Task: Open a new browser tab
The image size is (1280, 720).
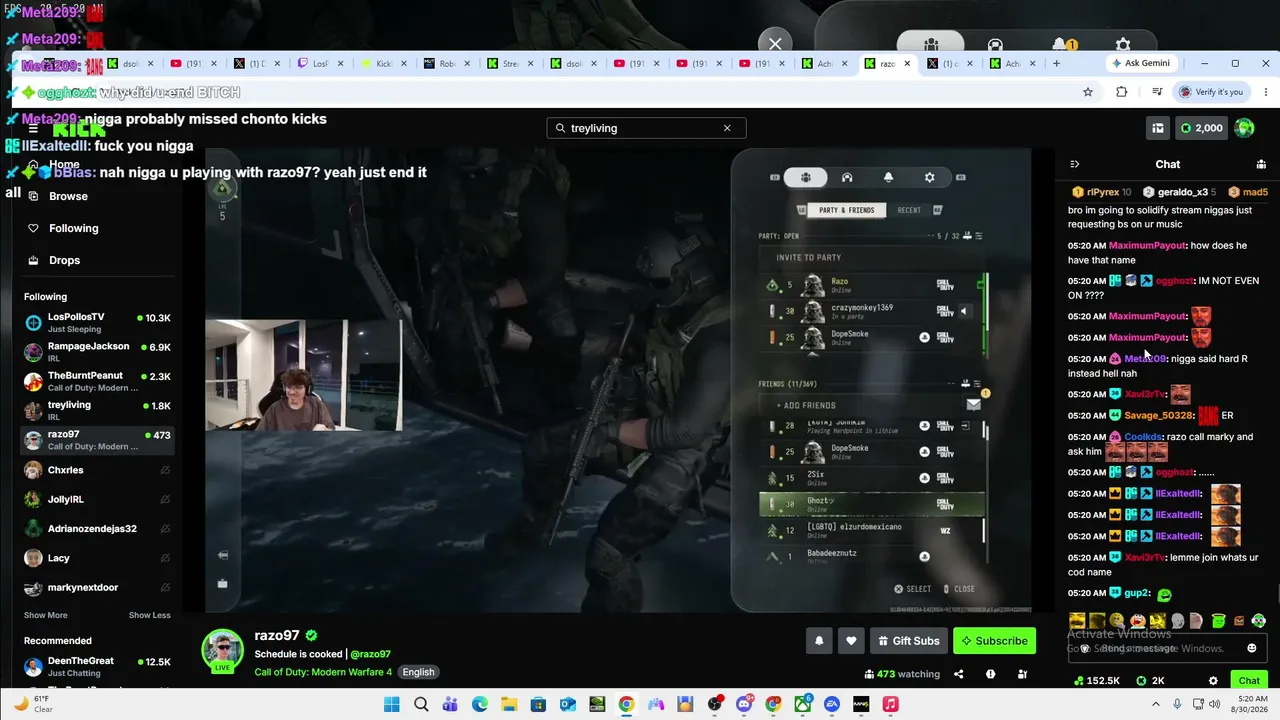Action: pos(1056,63)
